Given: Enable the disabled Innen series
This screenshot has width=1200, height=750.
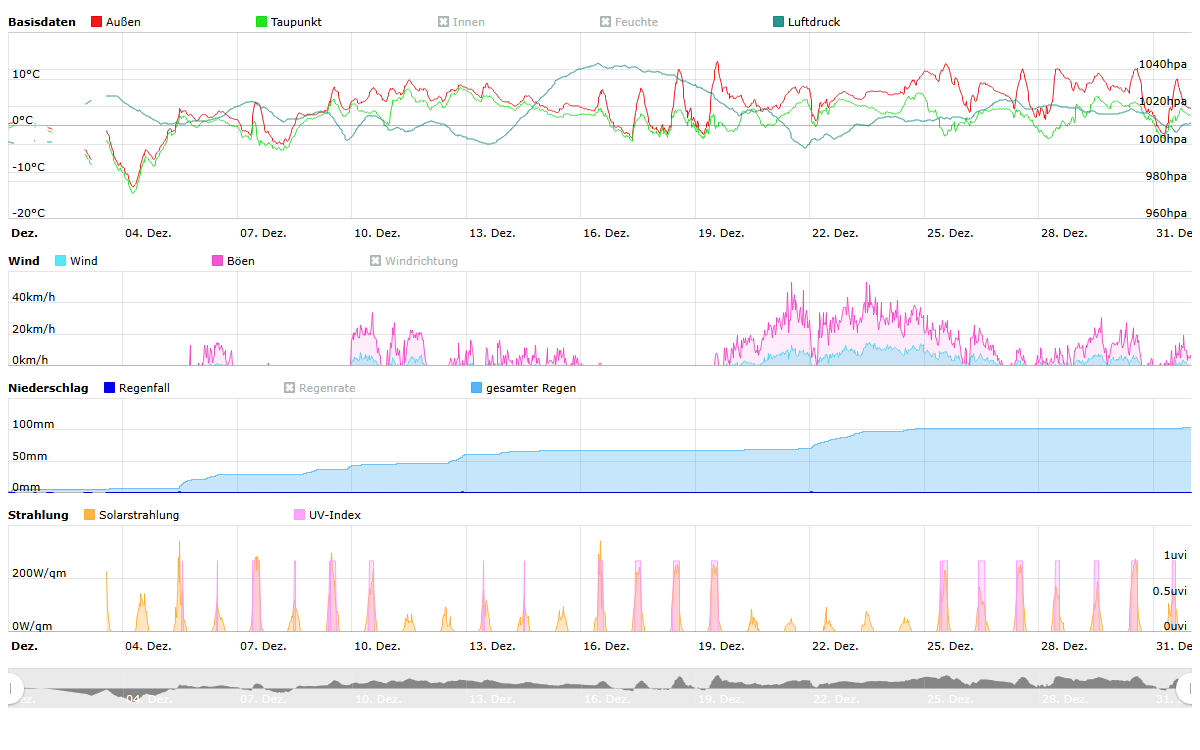Looking at the screenshot, I should (x=468, y=22).
